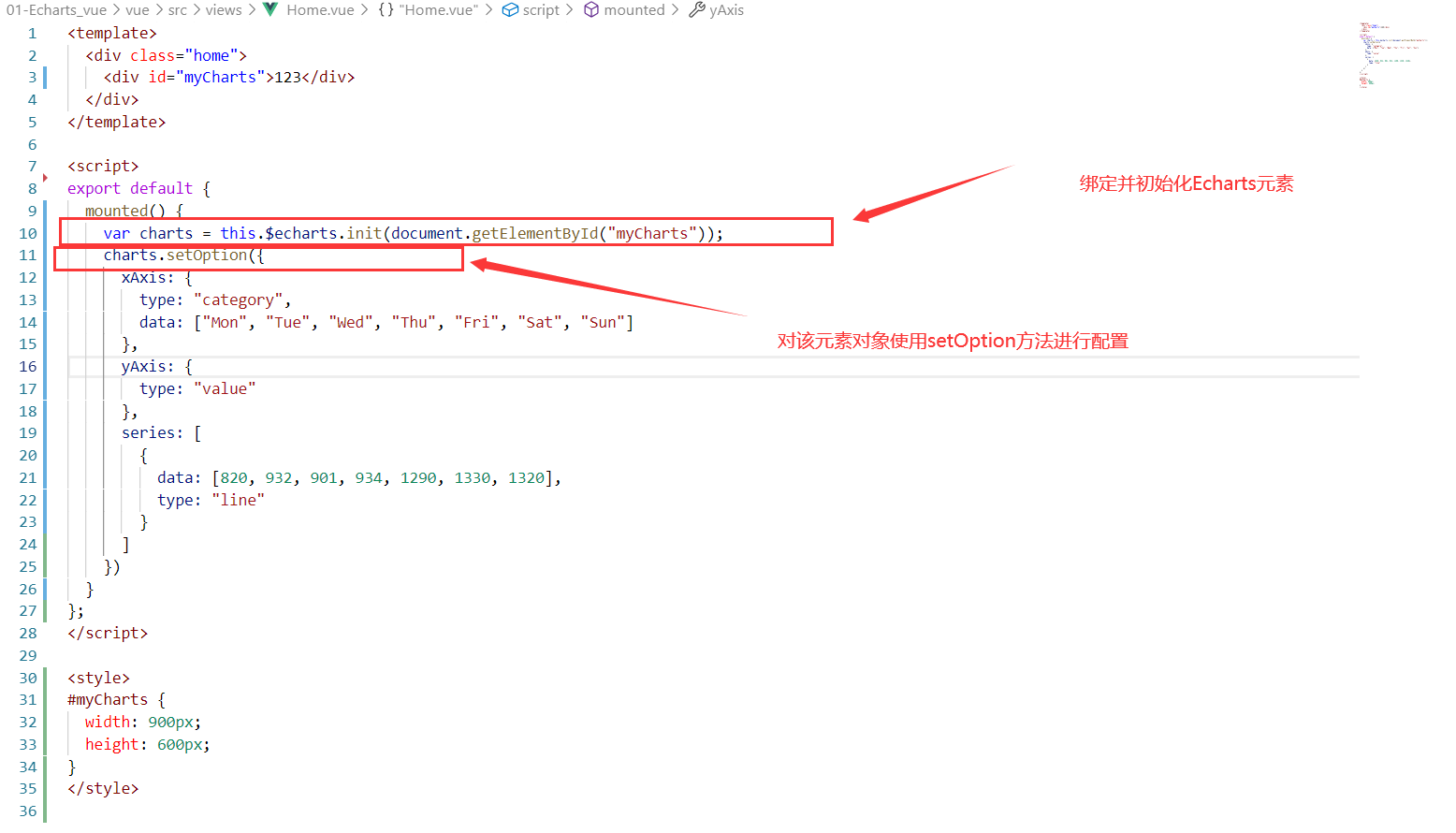Click the 01-Echarts_vue breadcrumb segment
The height and width of the screenshot is (833, 1456).
pos(56,10)
